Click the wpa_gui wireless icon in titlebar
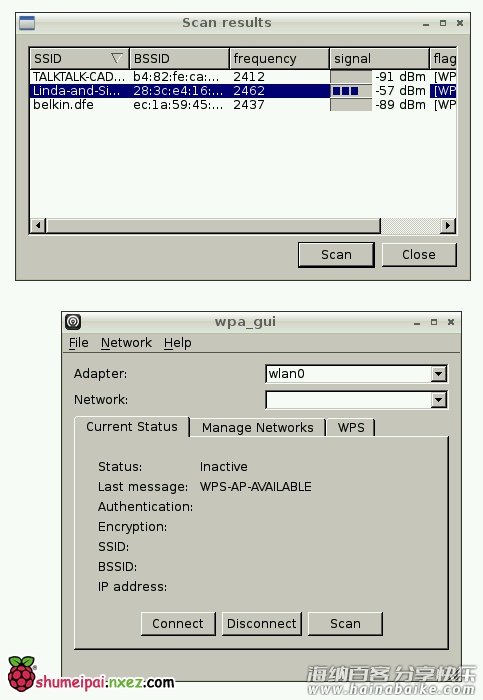Screen dimensions: 483x700 (73, 321)
